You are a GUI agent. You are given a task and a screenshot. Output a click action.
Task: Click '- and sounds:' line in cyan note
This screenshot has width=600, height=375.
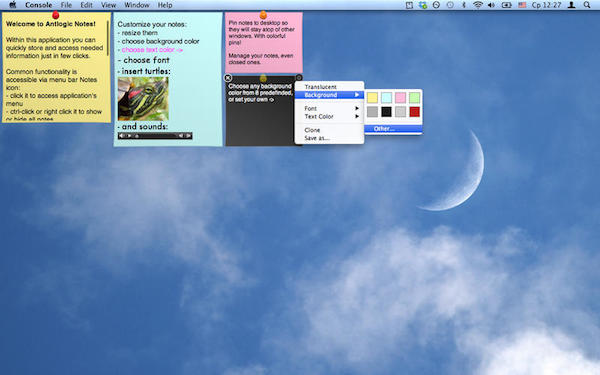click(x=143, y=126)
